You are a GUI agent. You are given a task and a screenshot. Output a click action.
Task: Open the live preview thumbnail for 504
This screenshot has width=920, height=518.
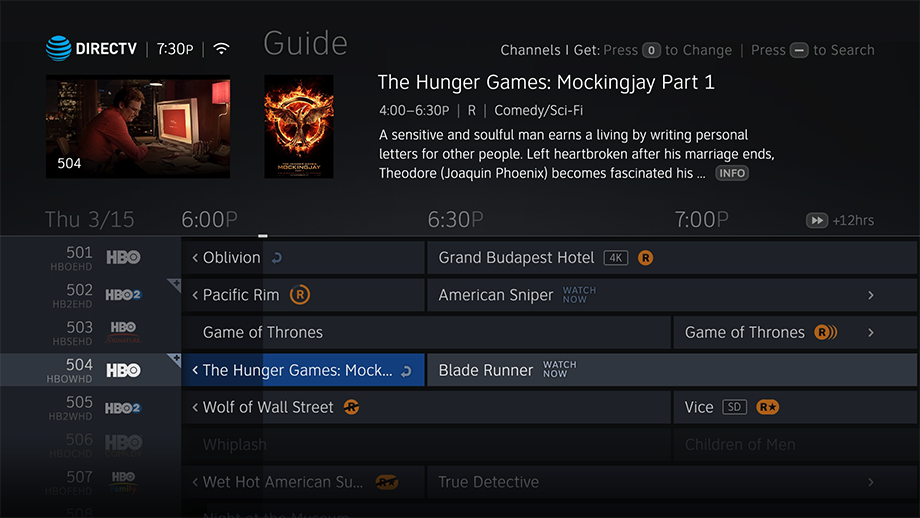[x=138, y=126]
